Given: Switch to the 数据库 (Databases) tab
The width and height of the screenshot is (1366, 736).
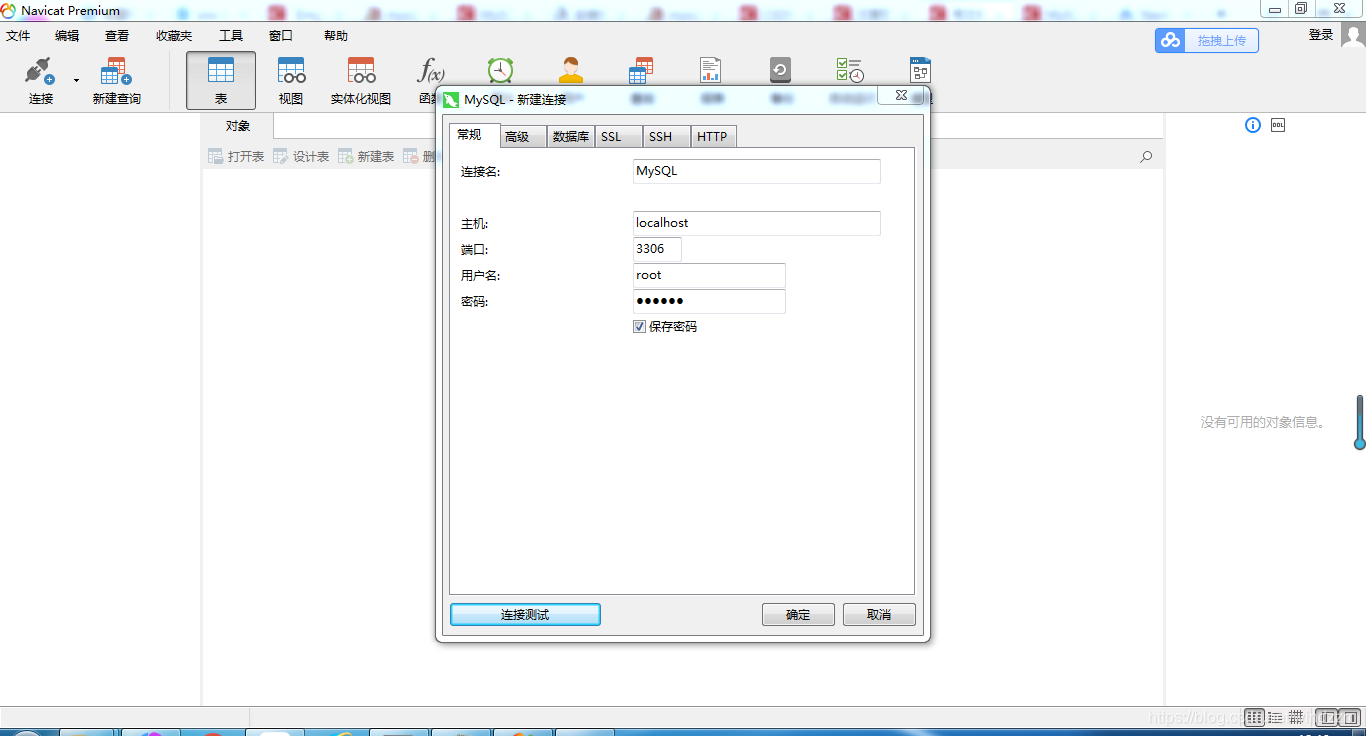Looking at the screenshot, I should click(571, 137).
